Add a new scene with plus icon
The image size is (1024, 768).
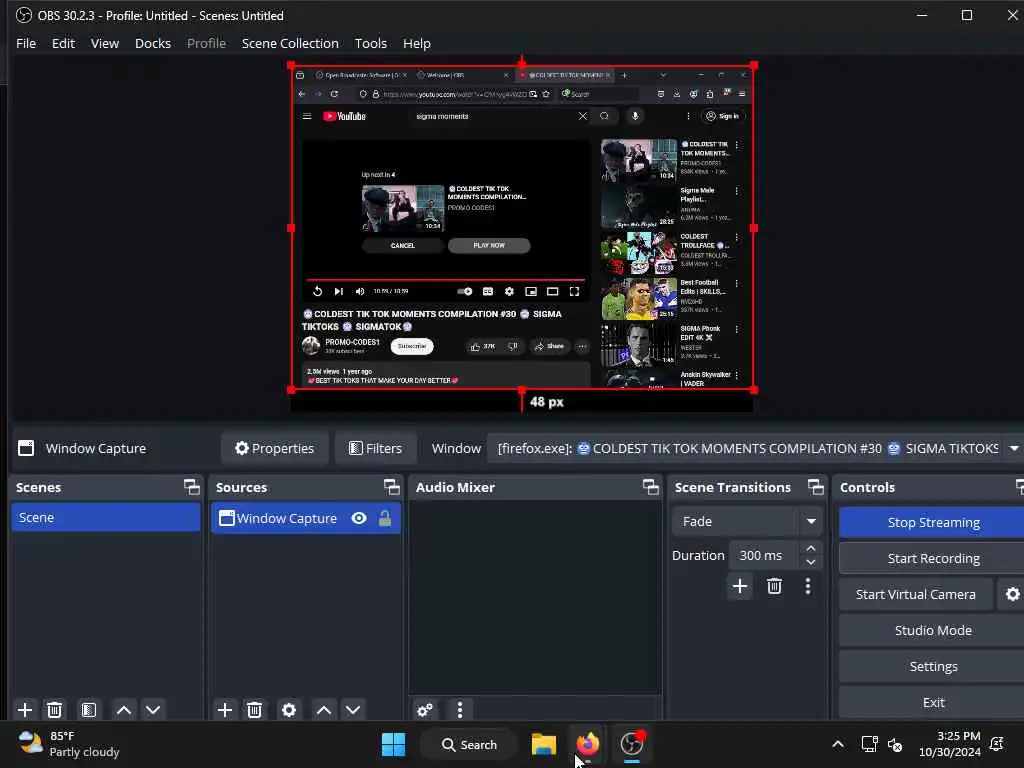(25, 710)
